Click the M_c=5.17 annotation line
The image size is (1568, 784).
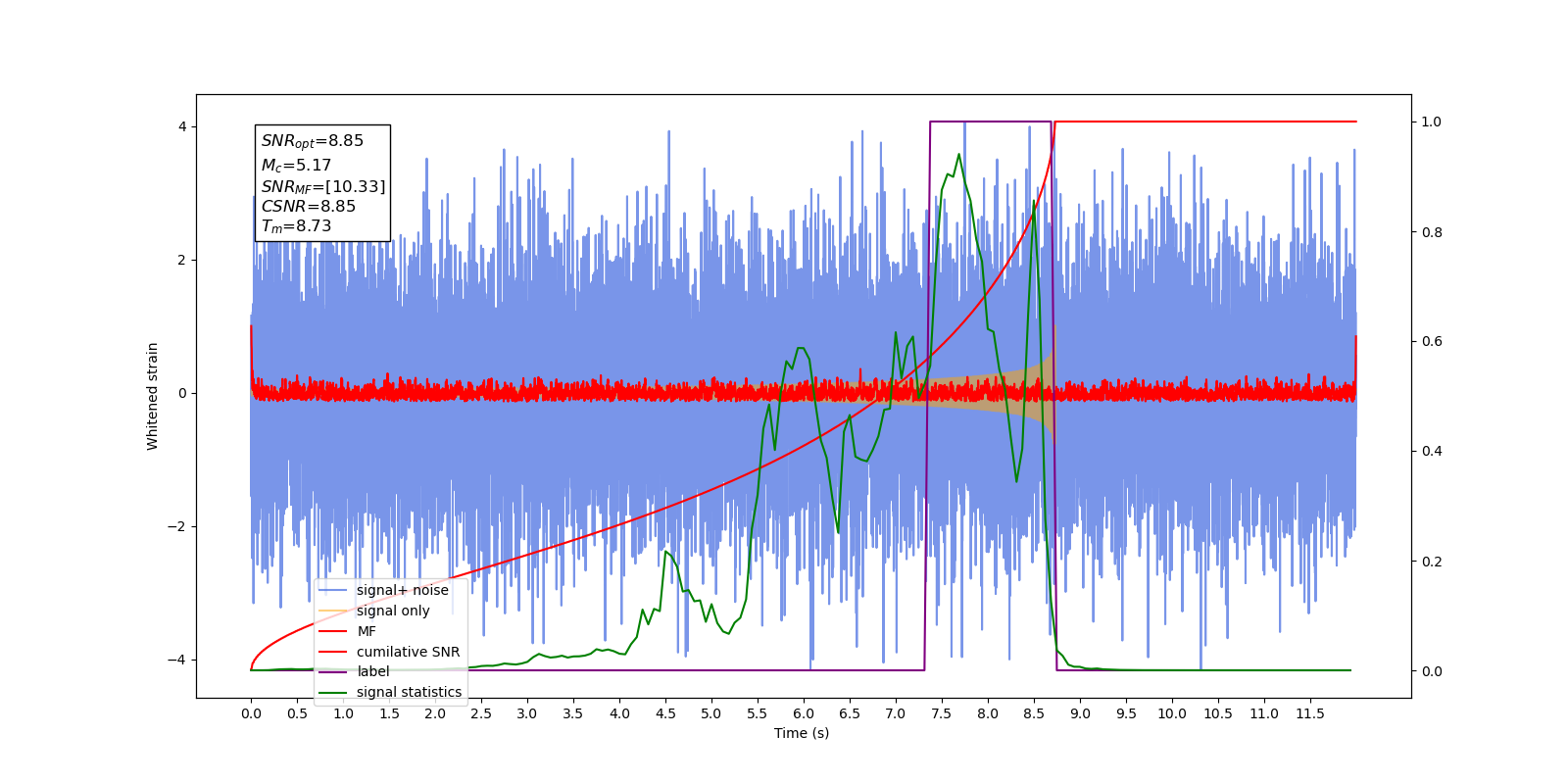[x=296, y=166]
